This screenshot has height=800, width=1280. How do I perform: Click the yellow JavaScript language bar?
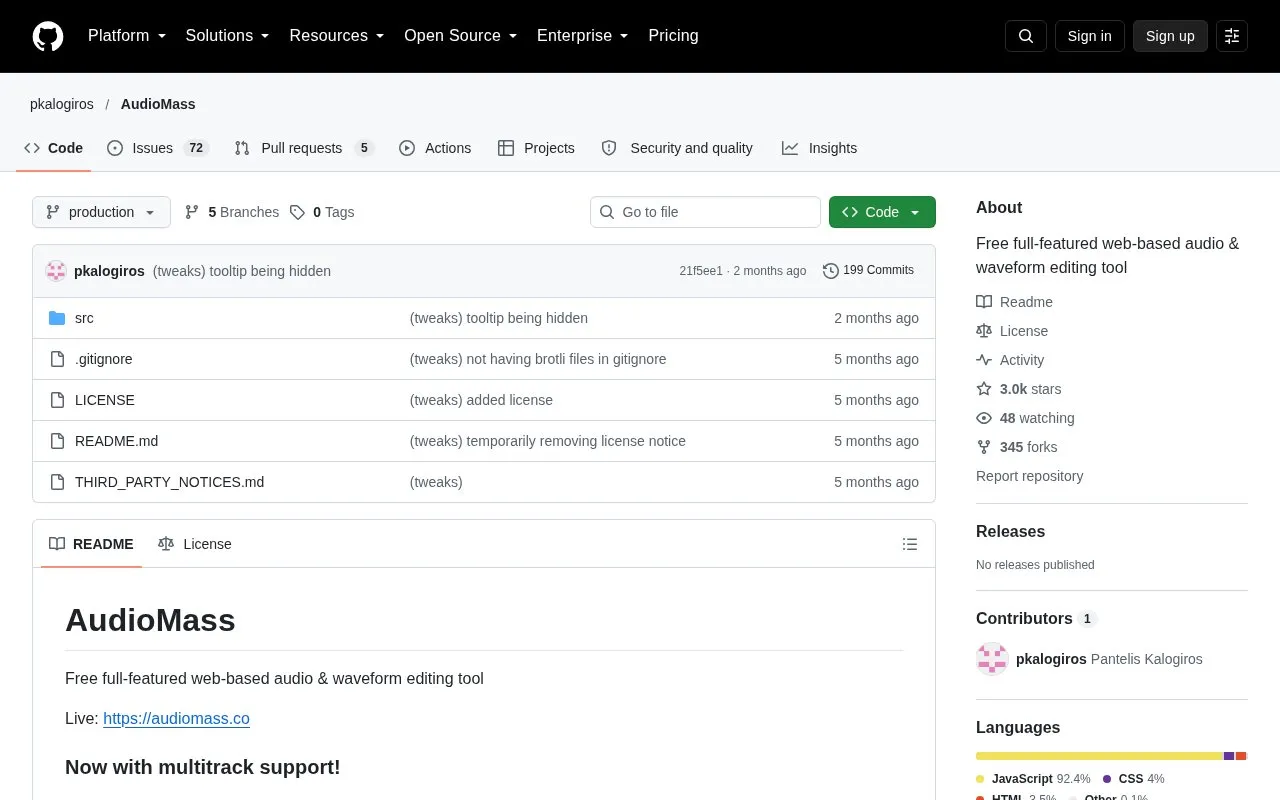(x=1099, y=756)
